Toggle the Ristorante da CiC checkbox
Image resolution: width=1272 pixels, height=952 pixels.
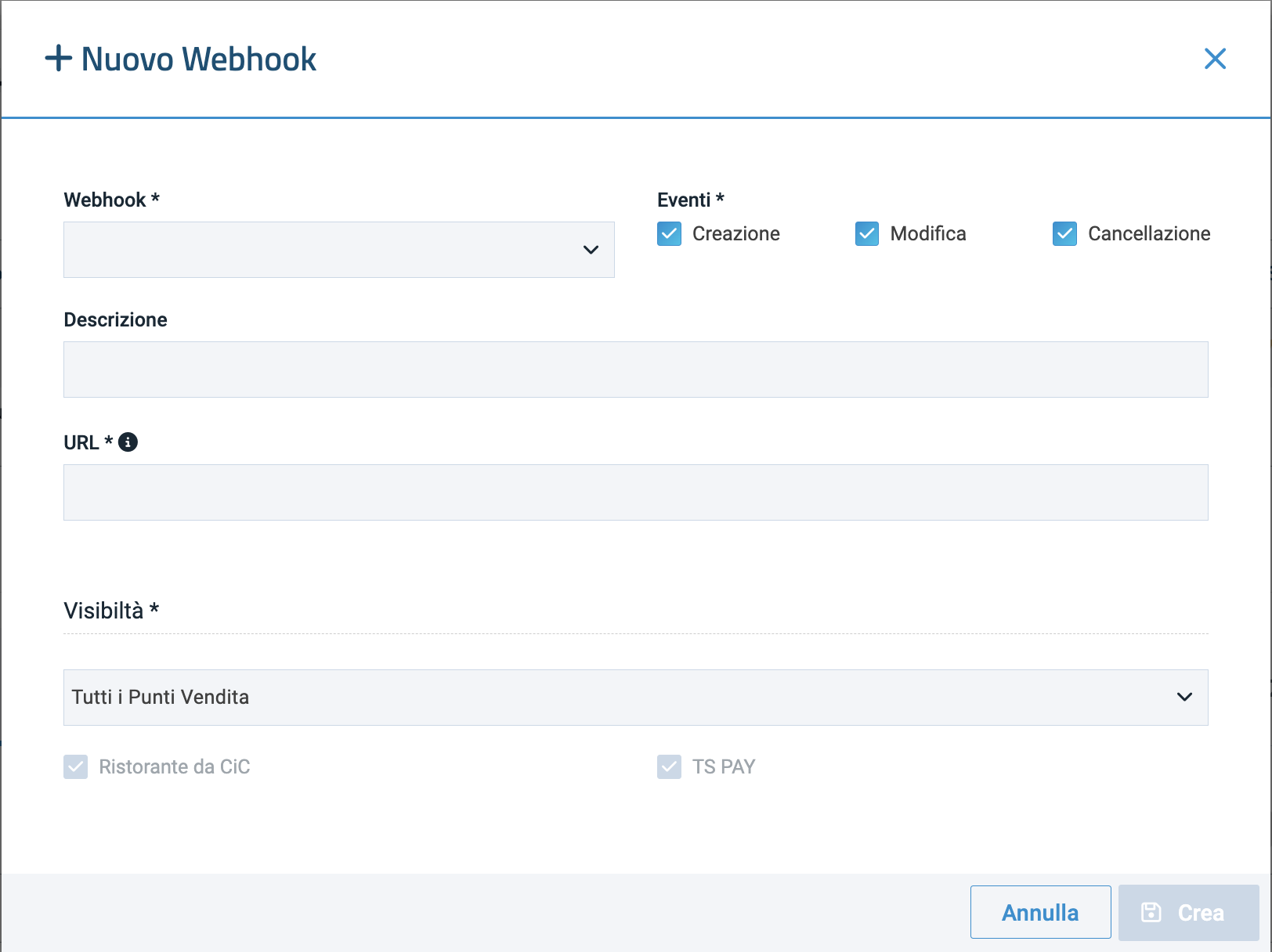(76, 766)
